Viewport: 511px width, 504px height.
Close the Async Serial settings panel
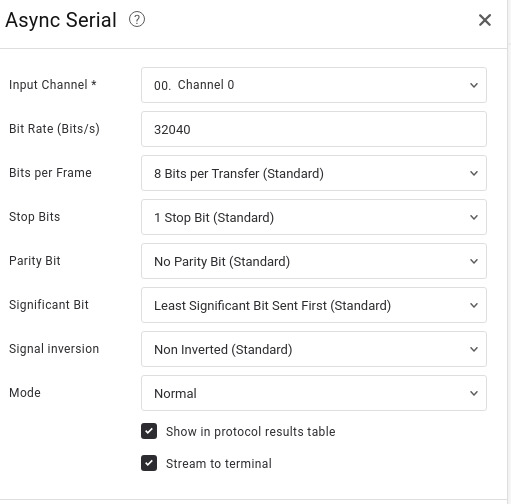pos(485,20)
